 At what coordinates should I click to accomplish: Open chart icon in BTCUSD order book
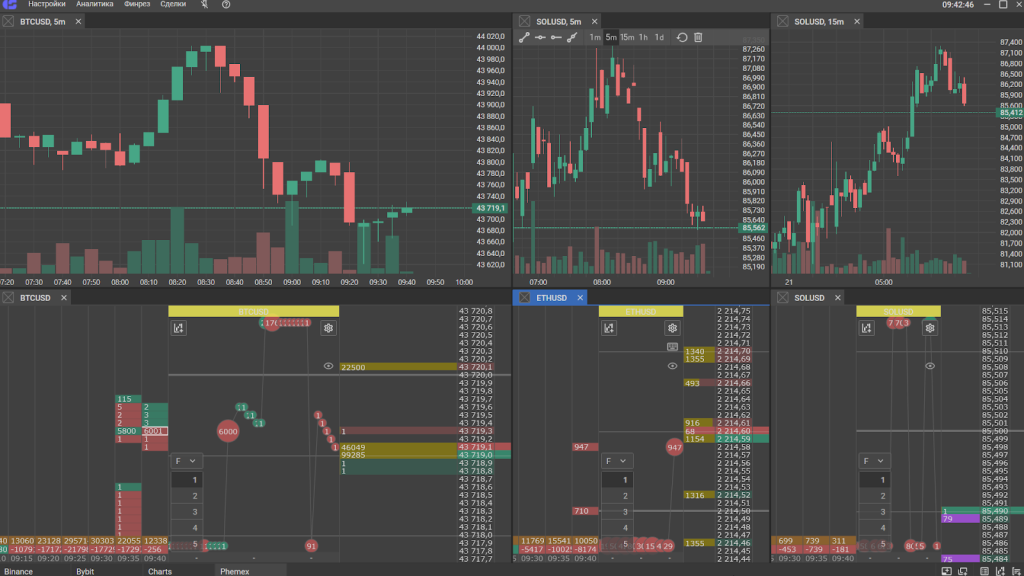[179, 328]
